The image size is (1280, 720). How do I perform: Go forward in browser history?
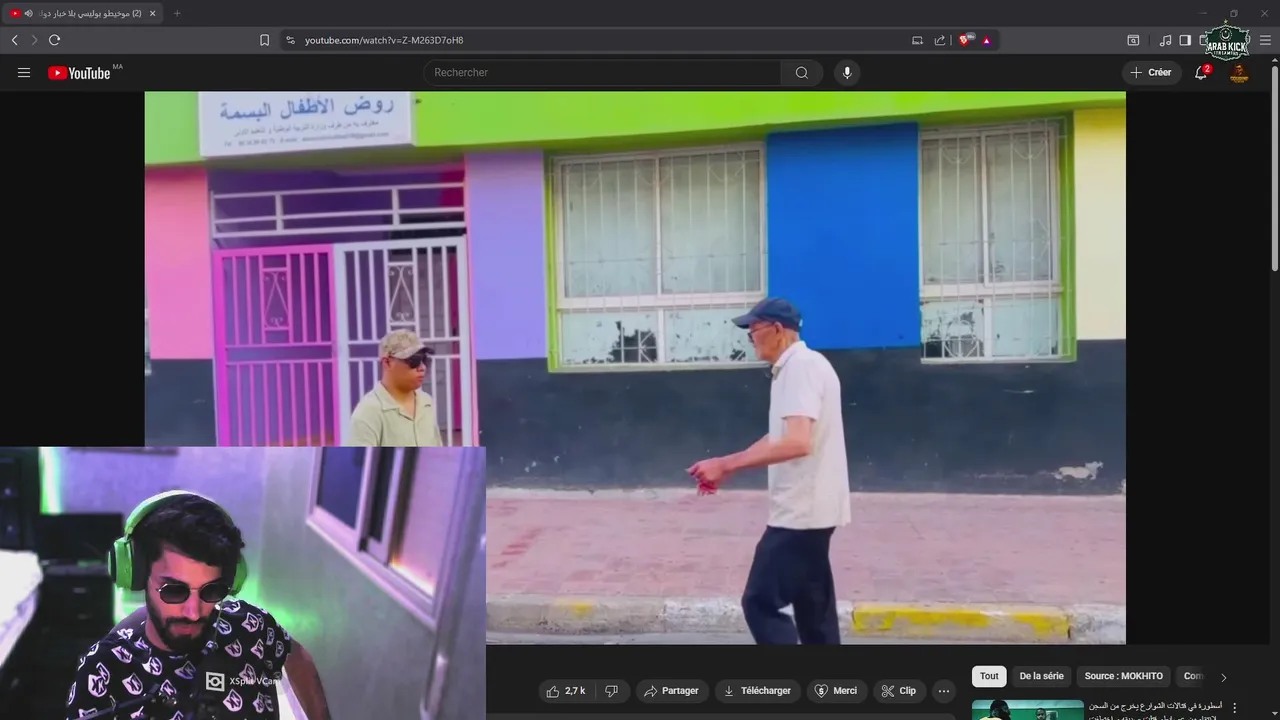(x=34, y=40)
